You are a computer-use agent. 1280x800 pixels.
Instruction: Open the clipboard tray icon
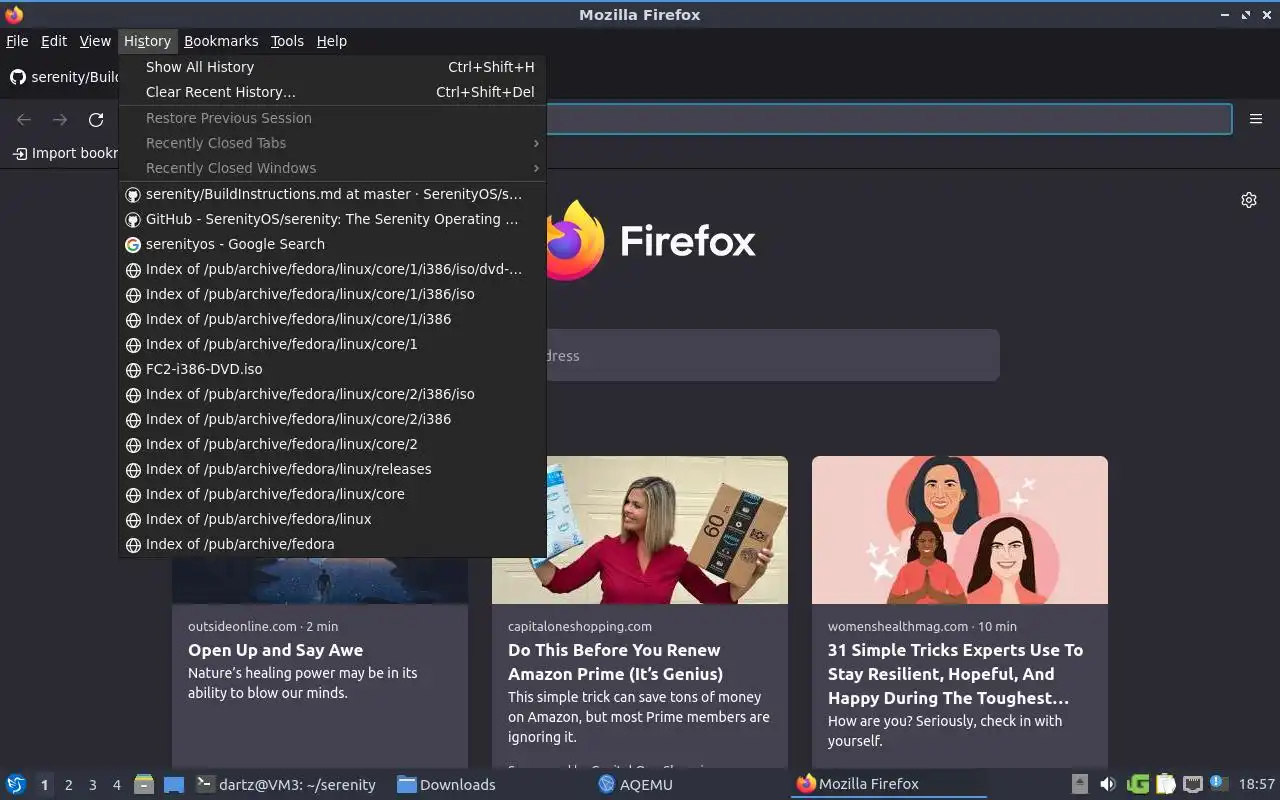tap(1165, 784)
